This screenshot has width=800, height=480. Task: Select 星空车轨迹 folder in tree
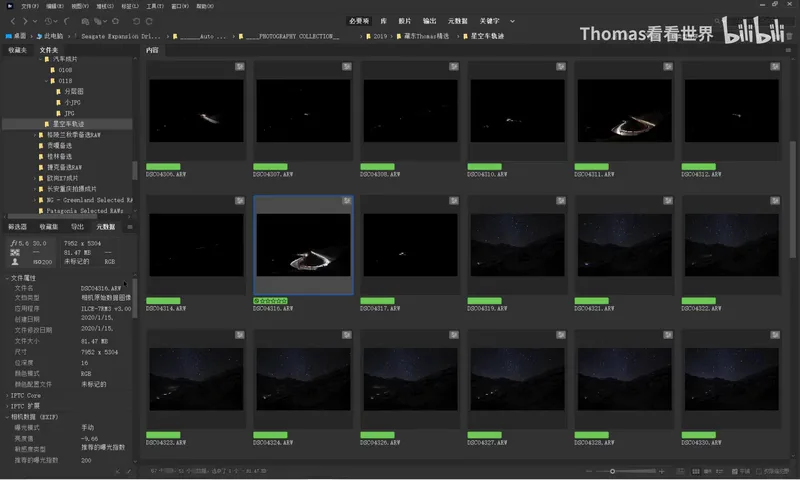tap(68, 124)
